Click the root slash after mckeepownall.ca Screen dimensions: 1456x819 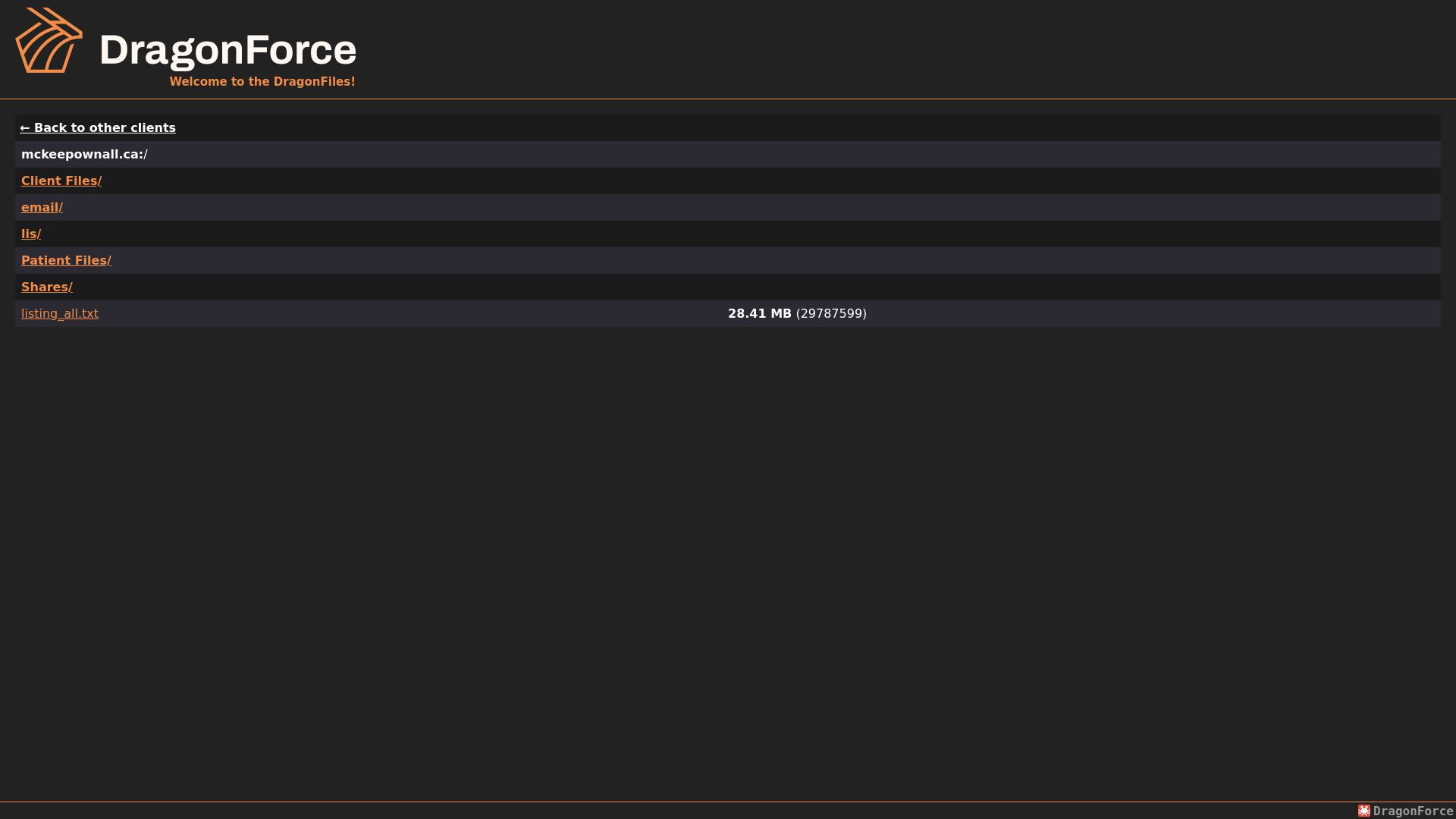pyautogui.click(x=146, y=155)
